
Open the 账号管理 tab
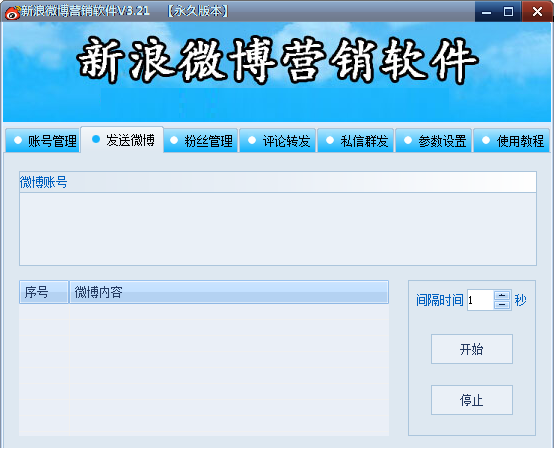(x=42, y=141)
